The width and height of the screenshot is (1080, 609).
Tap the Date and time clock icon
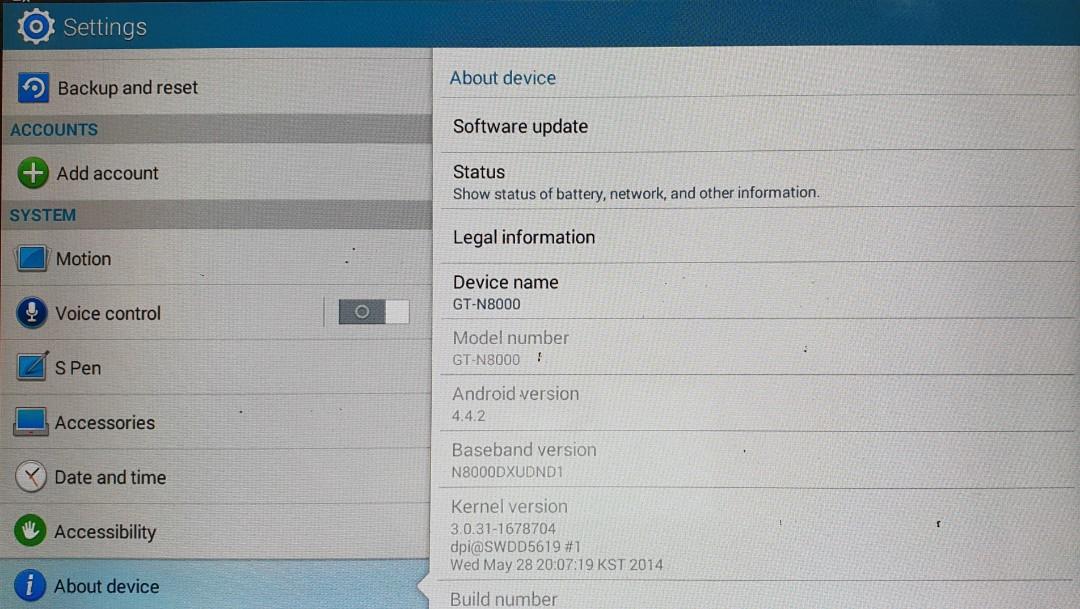(x=31, y=477)
